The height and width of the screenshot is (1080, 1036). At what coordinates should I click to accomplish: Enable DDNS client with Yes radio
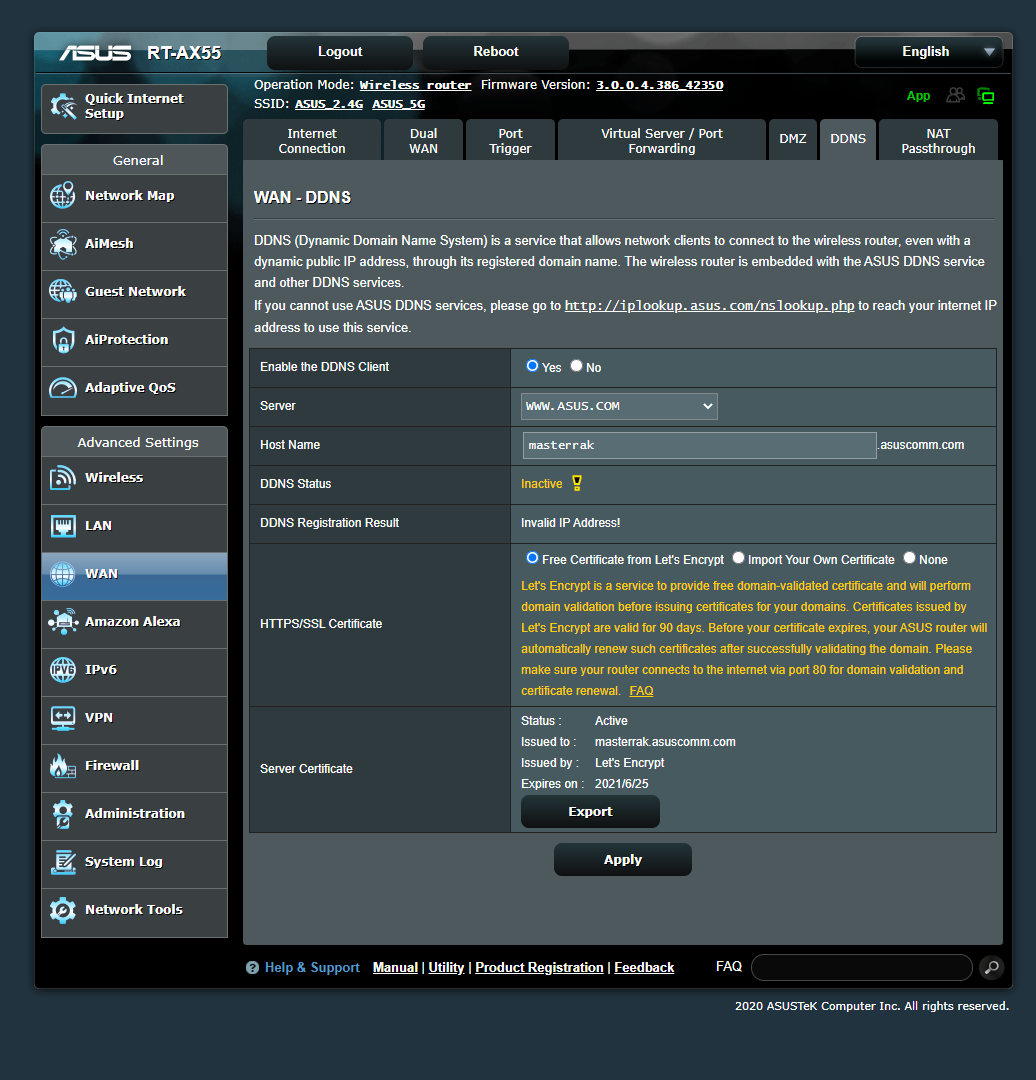532,366
